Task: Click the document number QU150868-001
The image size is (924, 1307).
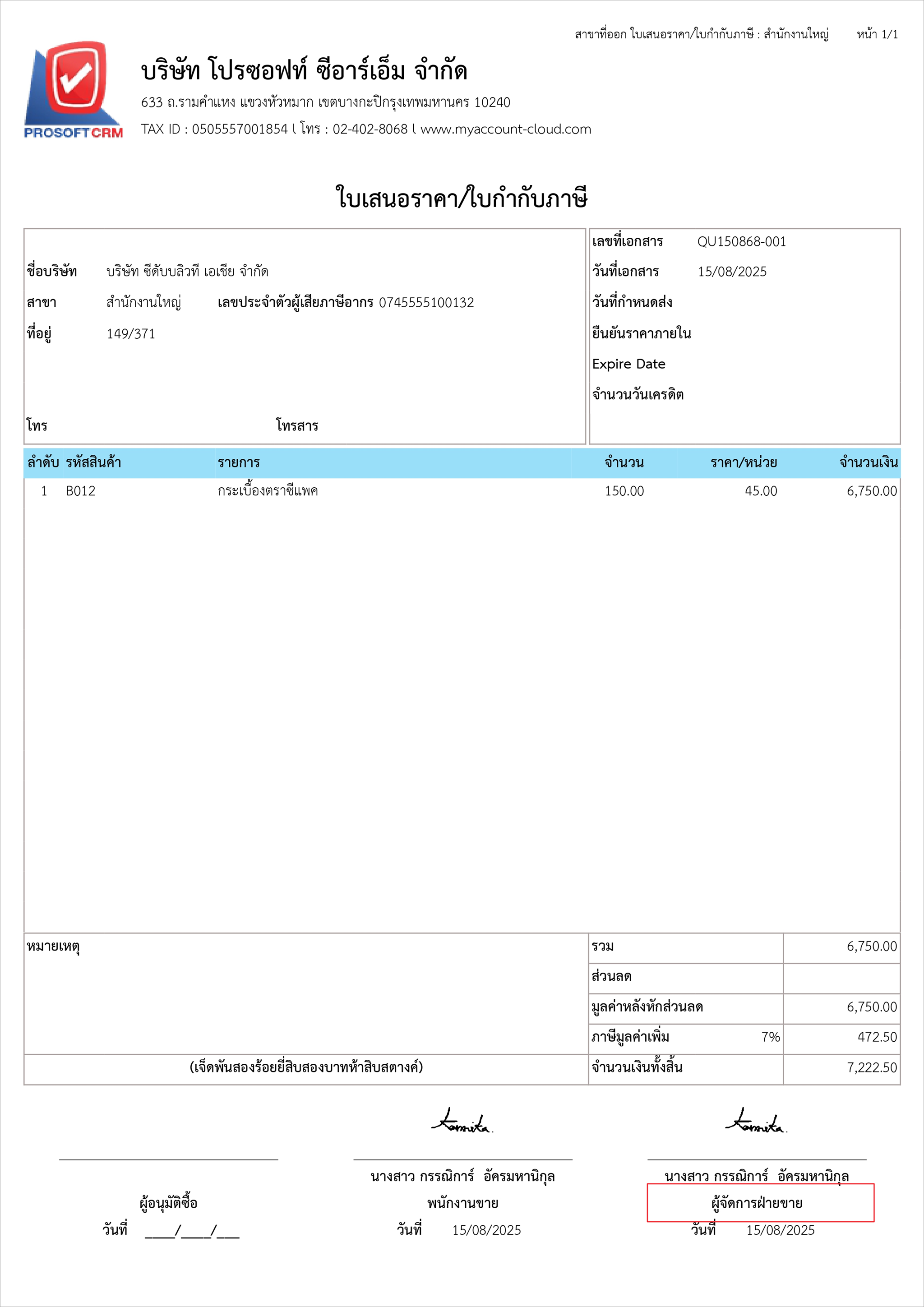Action: point(741,241)
